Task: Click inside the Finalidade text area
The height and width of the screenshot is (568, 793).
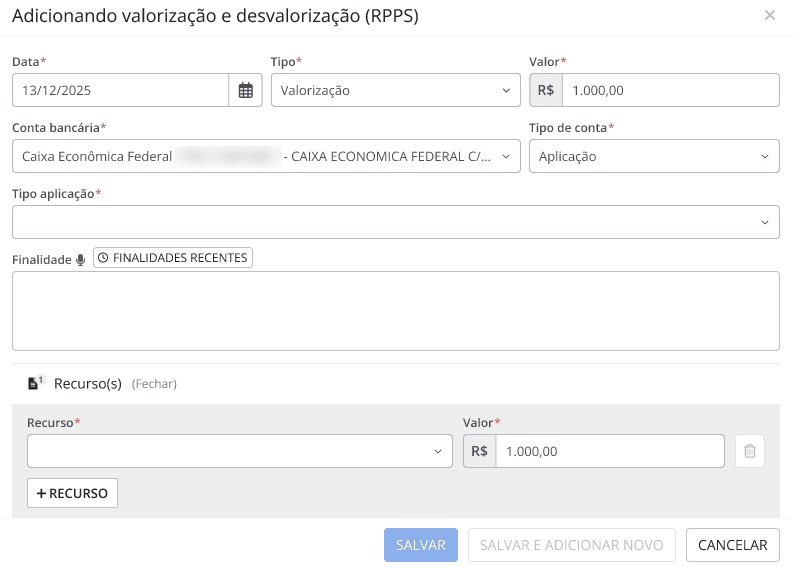Action: 395,311
